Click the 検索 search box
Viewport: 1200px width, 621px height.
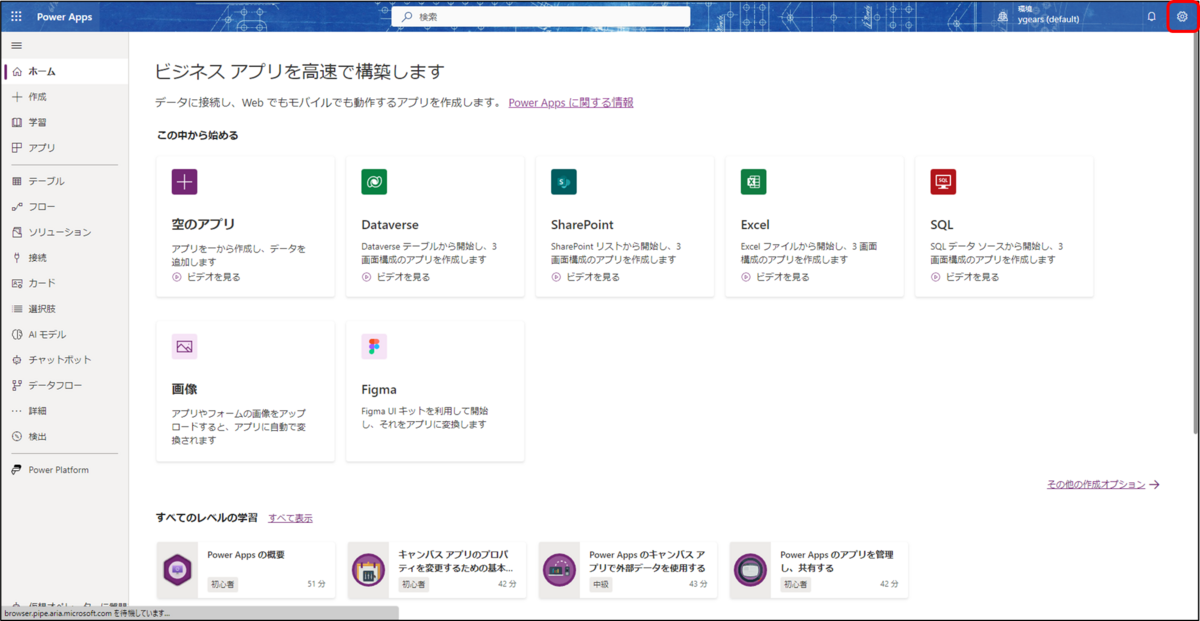[x=540, y=17]
